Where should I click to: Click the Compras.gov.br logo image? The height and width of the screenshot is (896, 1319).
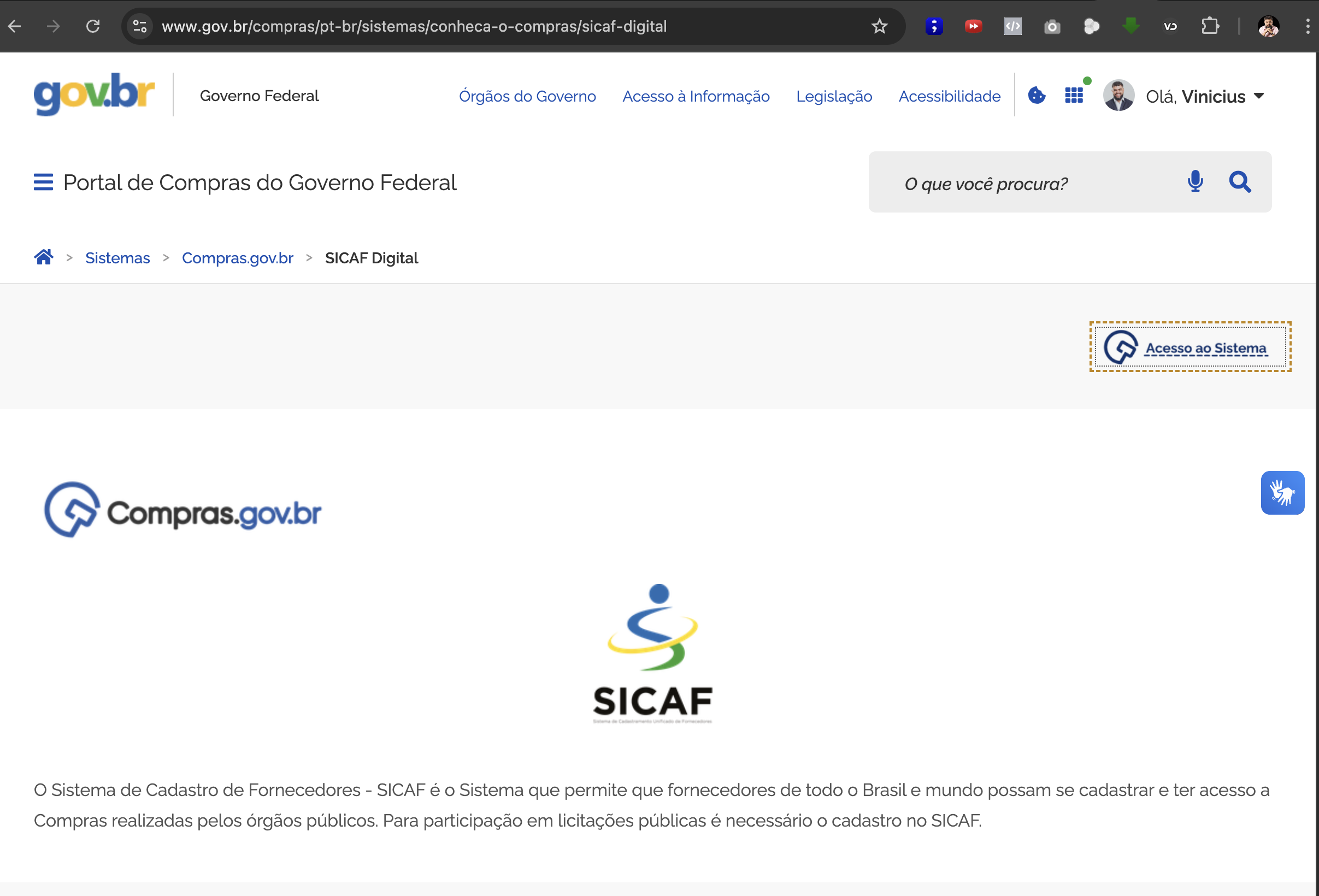point(182,510)
